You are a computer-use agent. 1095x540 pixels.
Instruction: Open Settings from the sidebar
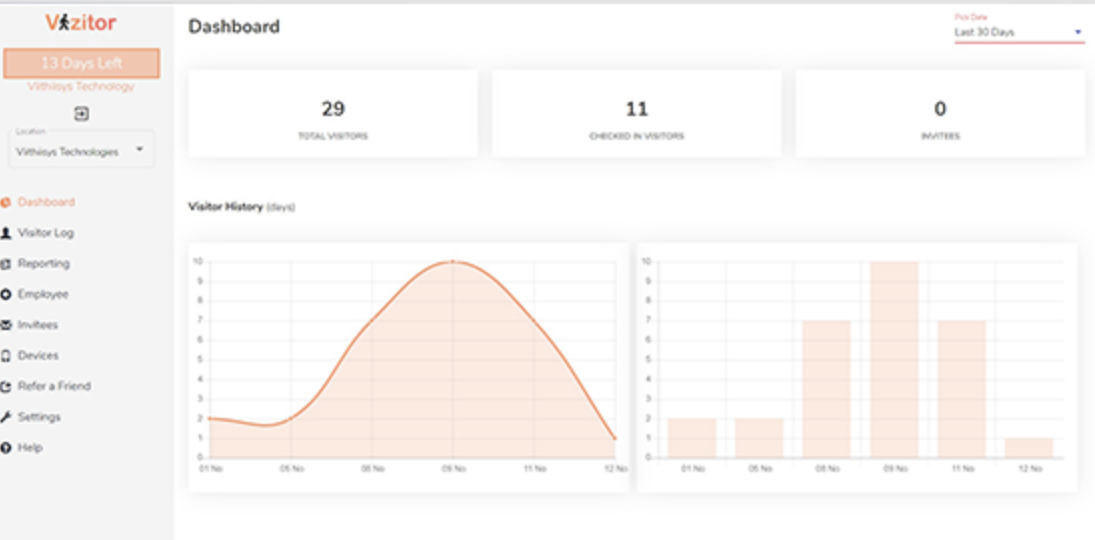tap(39, 417)
